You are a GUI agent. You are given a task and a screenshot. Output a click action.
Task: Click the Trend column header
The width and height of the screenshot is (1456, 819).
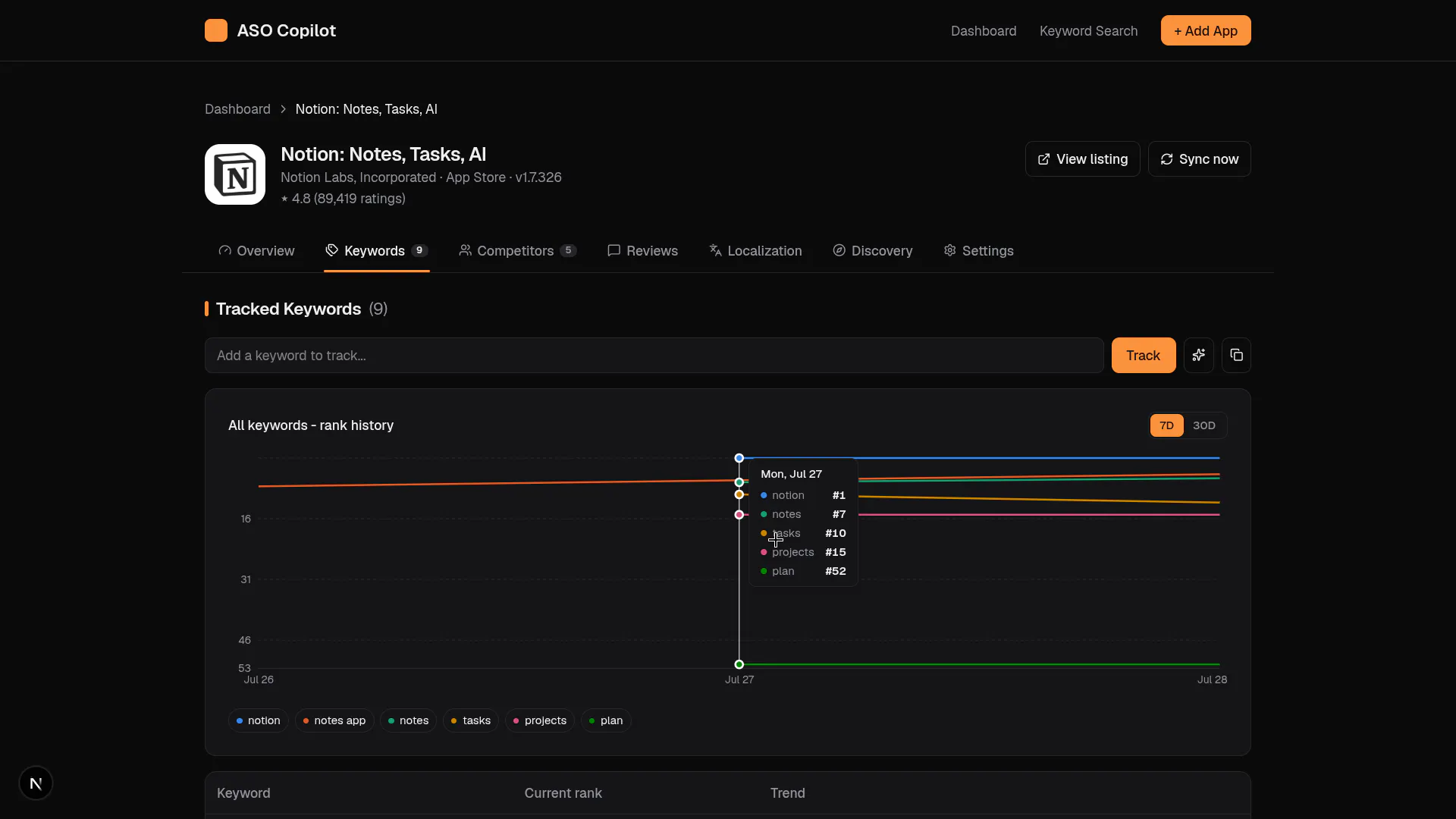click(788, 793)
